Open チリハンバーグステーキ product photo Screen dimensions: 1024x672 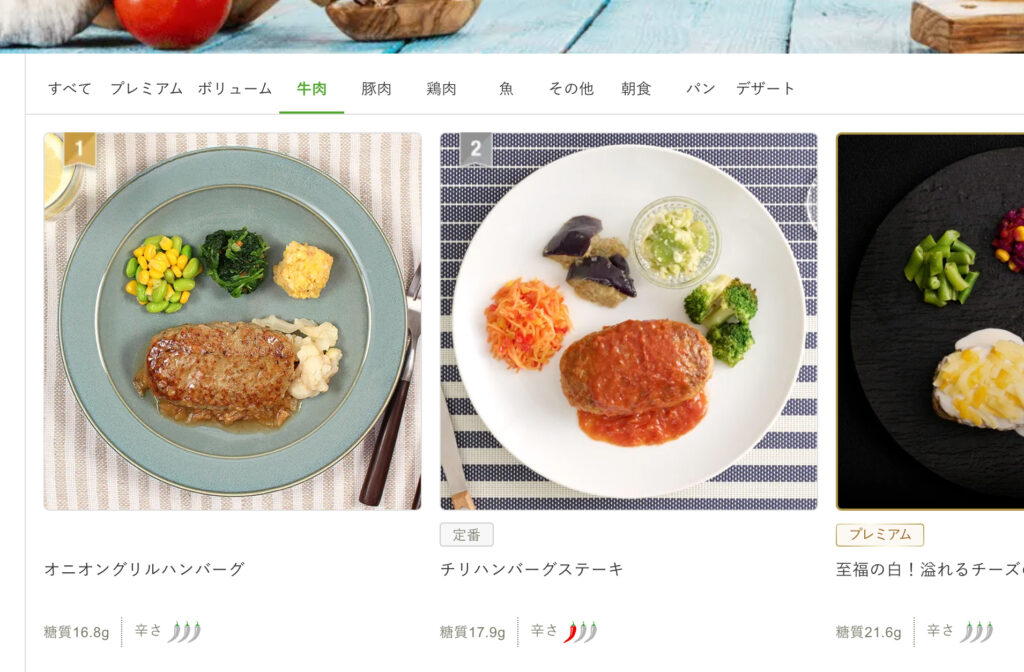pyautogui.click(x=629, y=321)
